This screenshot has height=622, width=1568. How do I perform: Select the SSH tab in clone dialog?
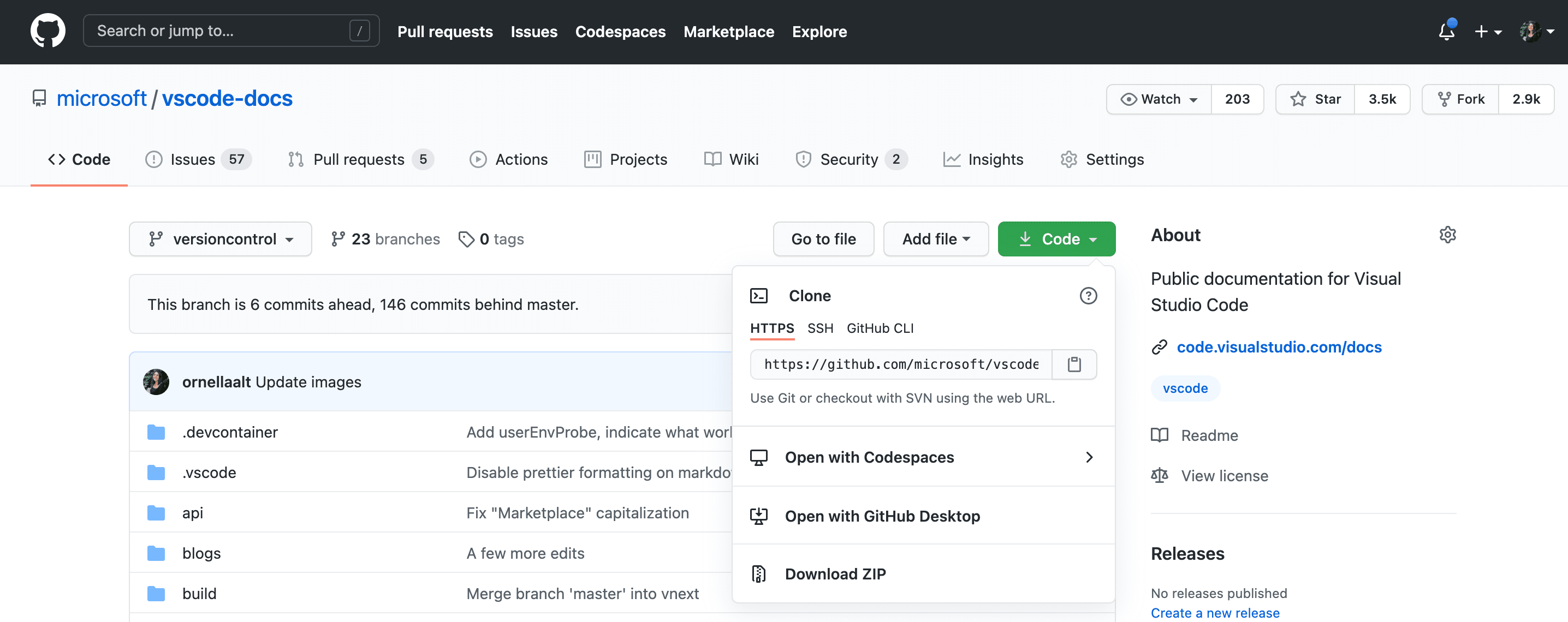pos(820,327)
